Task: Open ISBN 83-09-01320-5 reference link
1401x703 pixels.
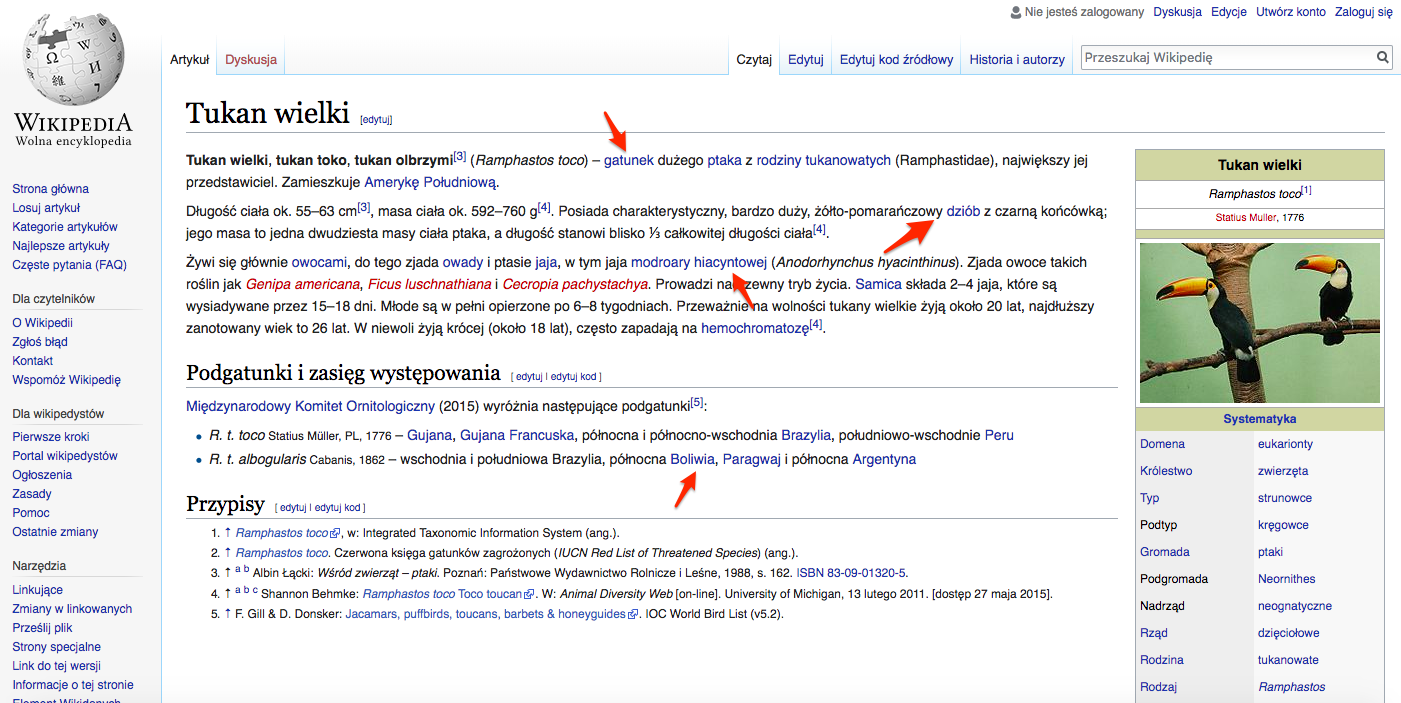Action: tap(851, 573)
